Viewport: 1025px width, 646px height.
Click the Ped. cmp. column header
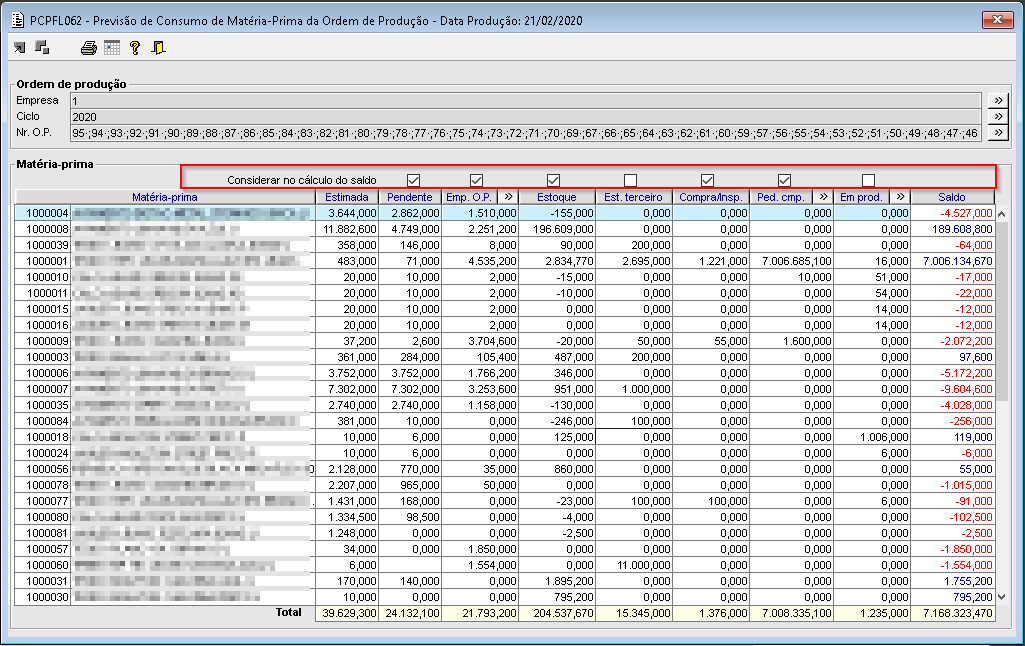click(781, 197)
